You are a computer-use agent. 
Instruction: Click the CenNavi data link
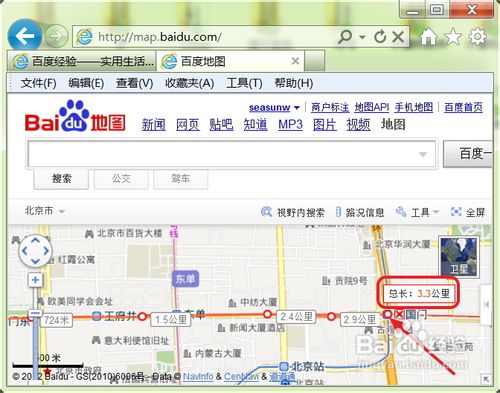[241, 377]
